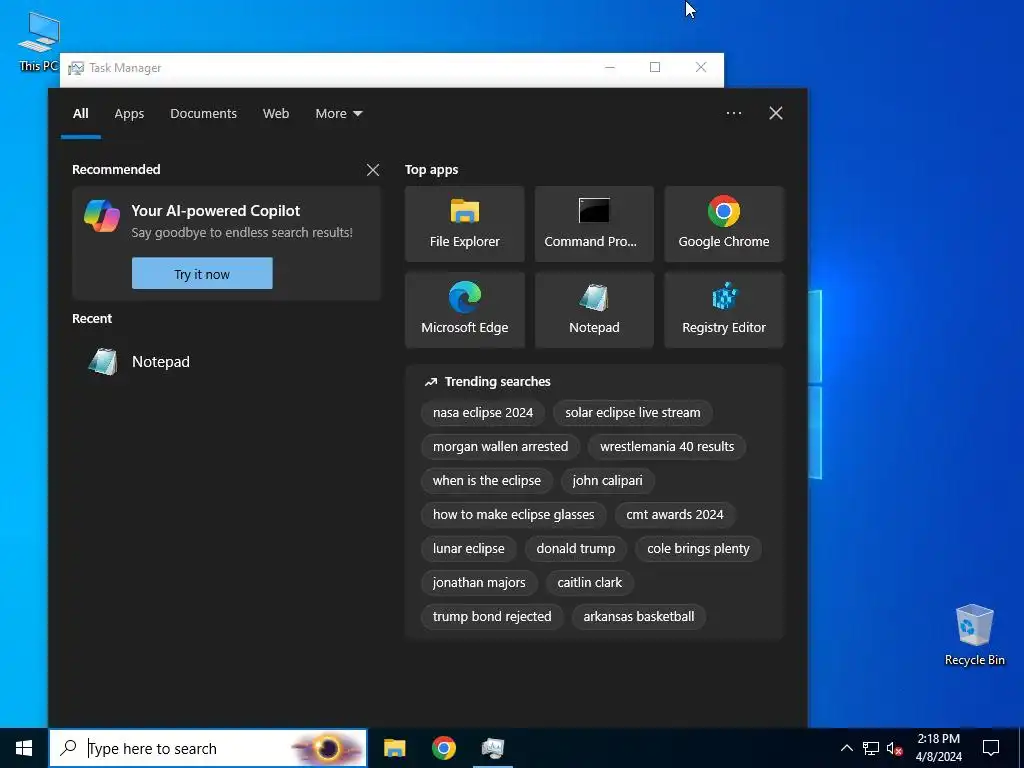Click the 'Trending searches' heading
This screenshot has width=1024, height=768.
[x=497, y=381]
